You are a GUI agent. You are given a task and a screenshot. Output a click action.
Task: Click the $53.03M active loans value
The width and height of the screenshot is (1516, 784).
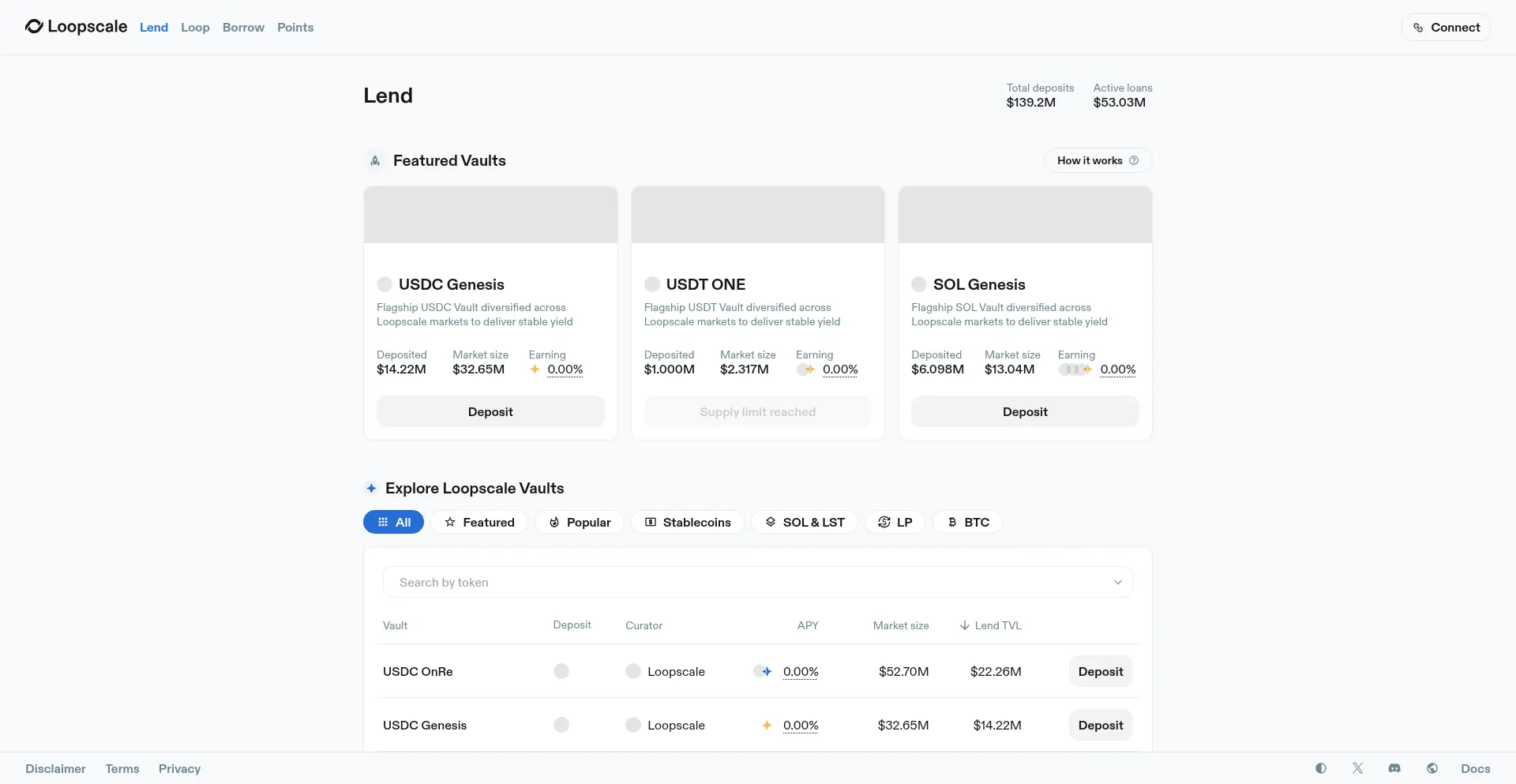point(1120,102)
